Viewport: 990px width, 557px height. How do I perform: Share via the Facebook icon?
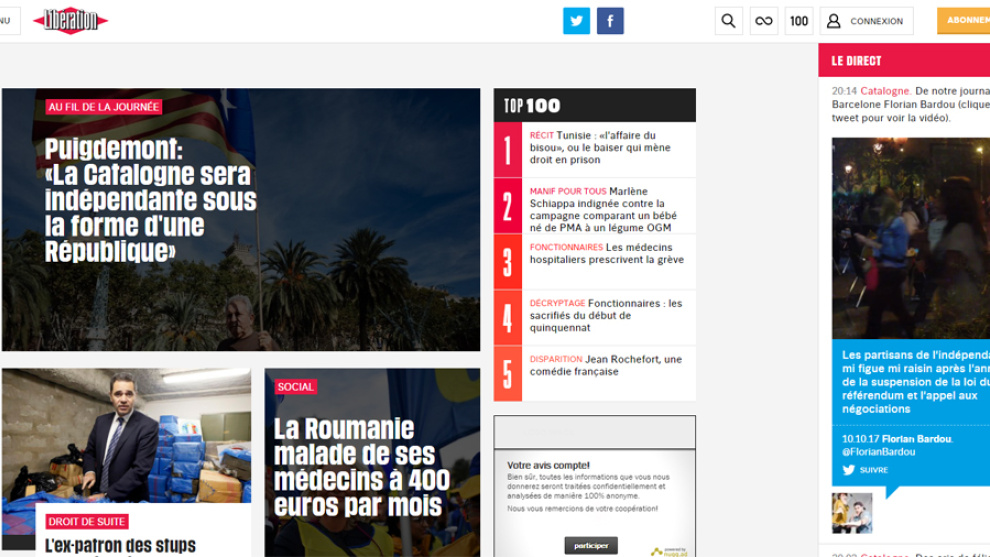pos(610,21)
